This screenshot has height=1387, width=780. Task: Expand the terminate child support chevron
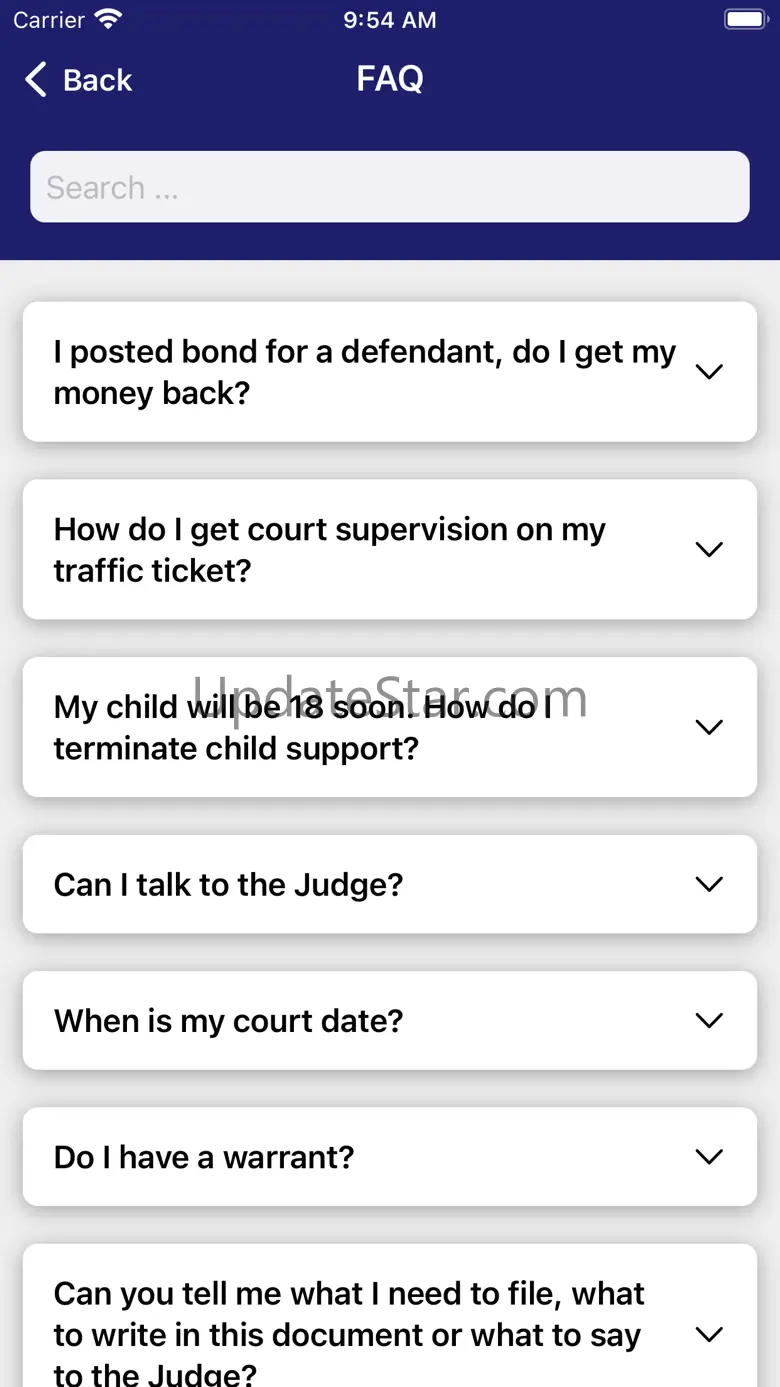click(709, 728)
